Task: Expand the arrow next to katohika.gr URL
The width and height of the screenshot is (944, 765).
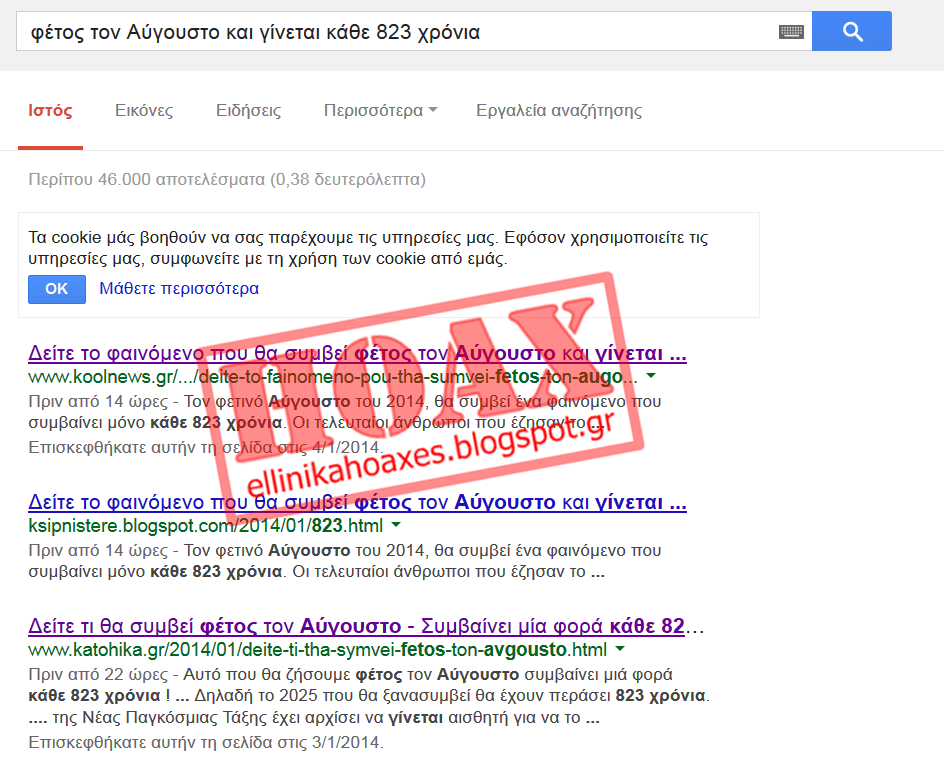Action: 620,649
